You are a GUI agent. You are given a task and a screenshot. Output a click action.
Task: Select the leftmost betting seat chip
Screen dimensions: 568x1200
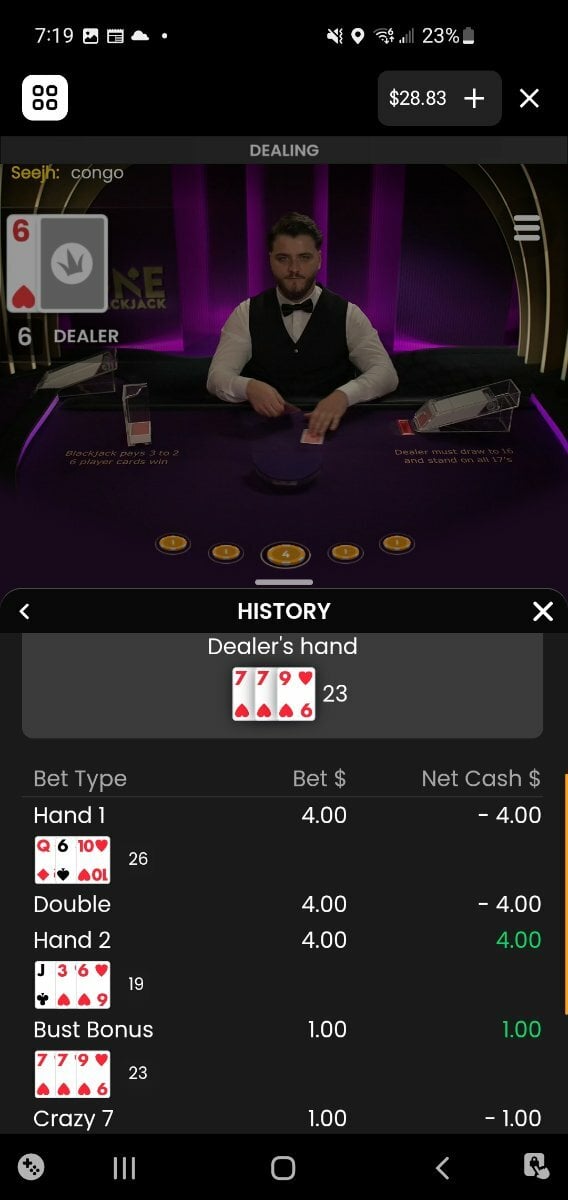173,543
